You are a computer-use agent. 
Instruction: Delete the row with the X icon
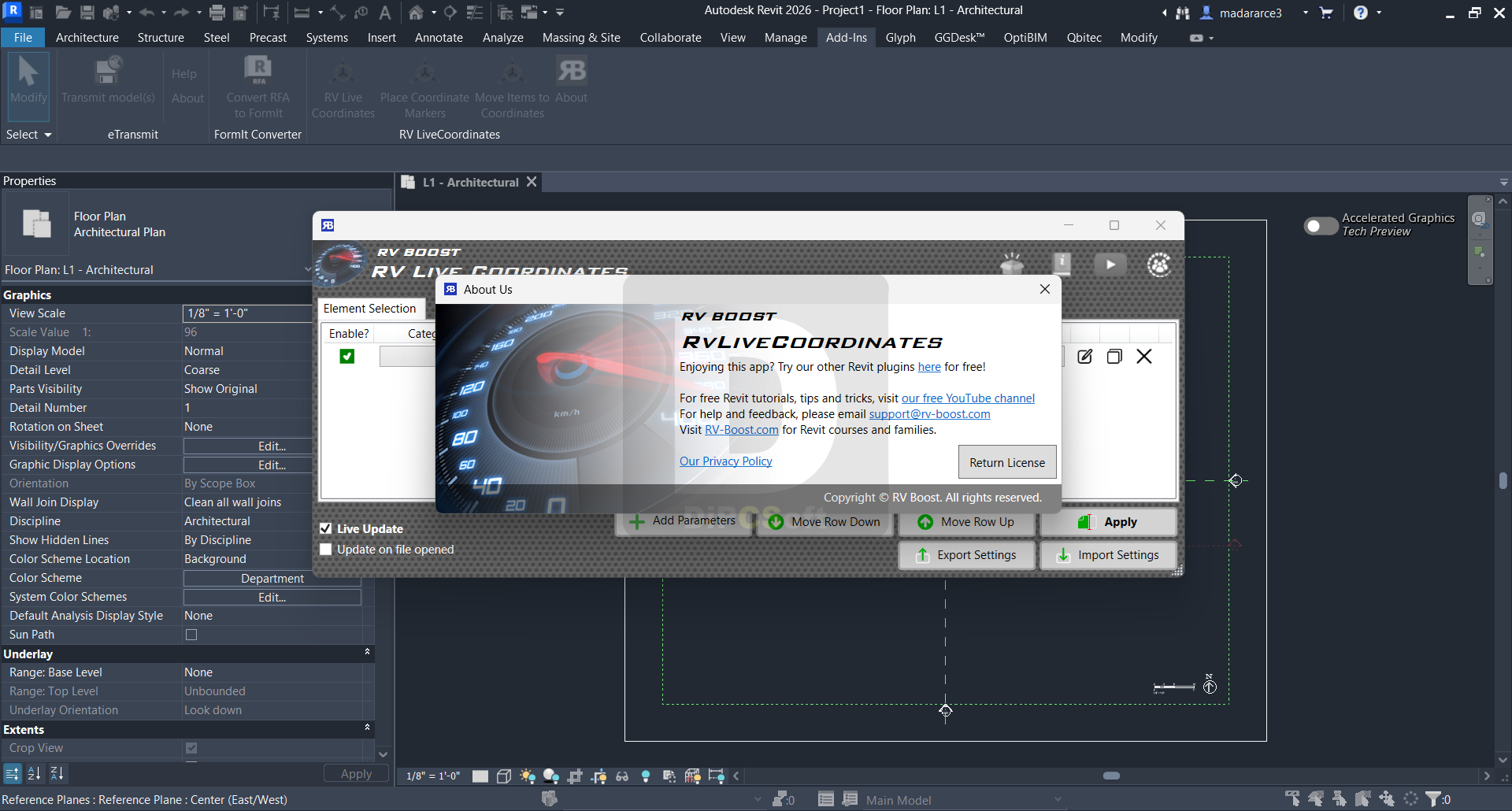pos(1144,357)
